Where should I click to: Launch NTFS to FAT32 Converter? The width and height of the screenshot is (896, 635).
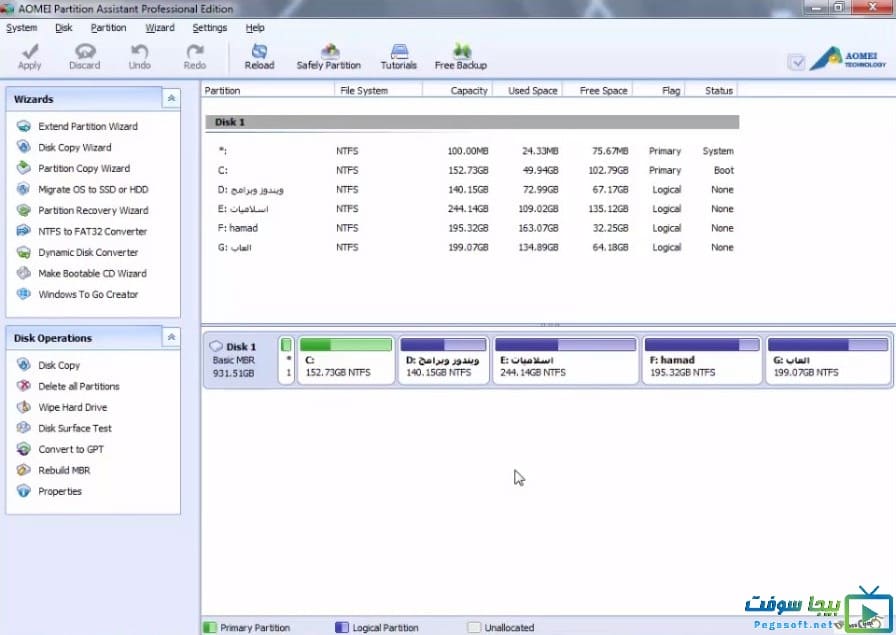click(x=93, y=231)
